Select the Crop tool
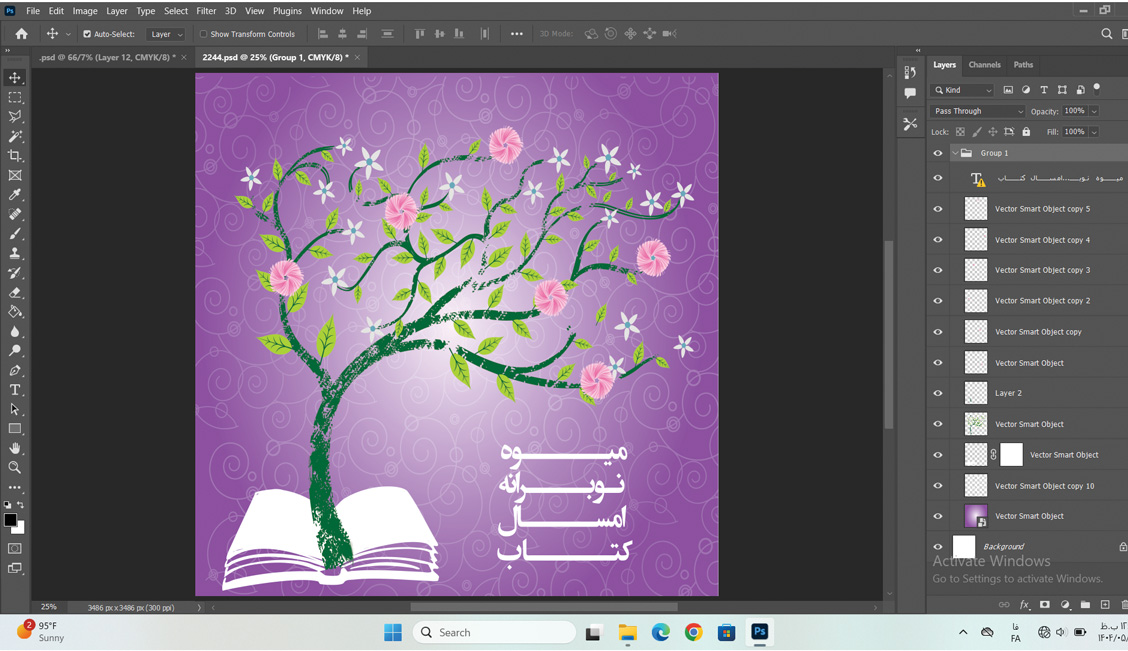Viewport: 1128px width, 651px height. [x=14, y=155]
